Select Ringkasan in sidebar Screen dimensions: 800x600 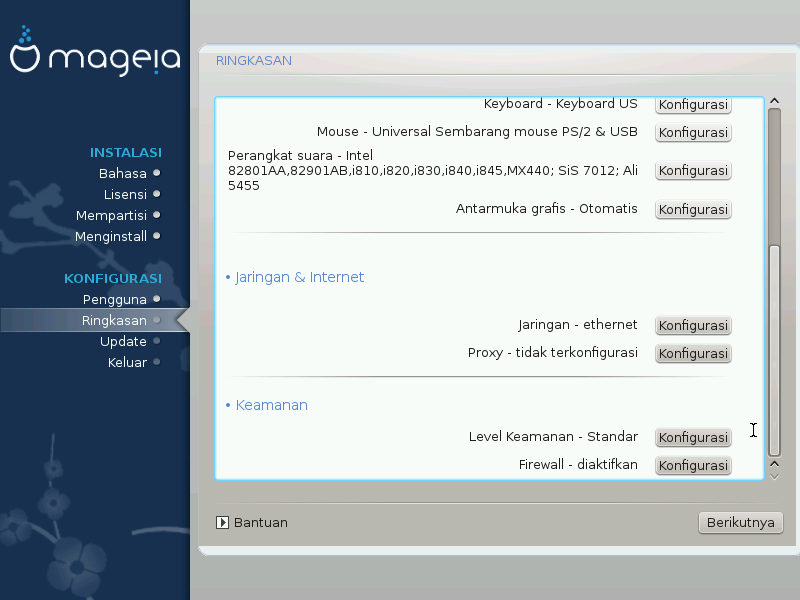point(114,320)
